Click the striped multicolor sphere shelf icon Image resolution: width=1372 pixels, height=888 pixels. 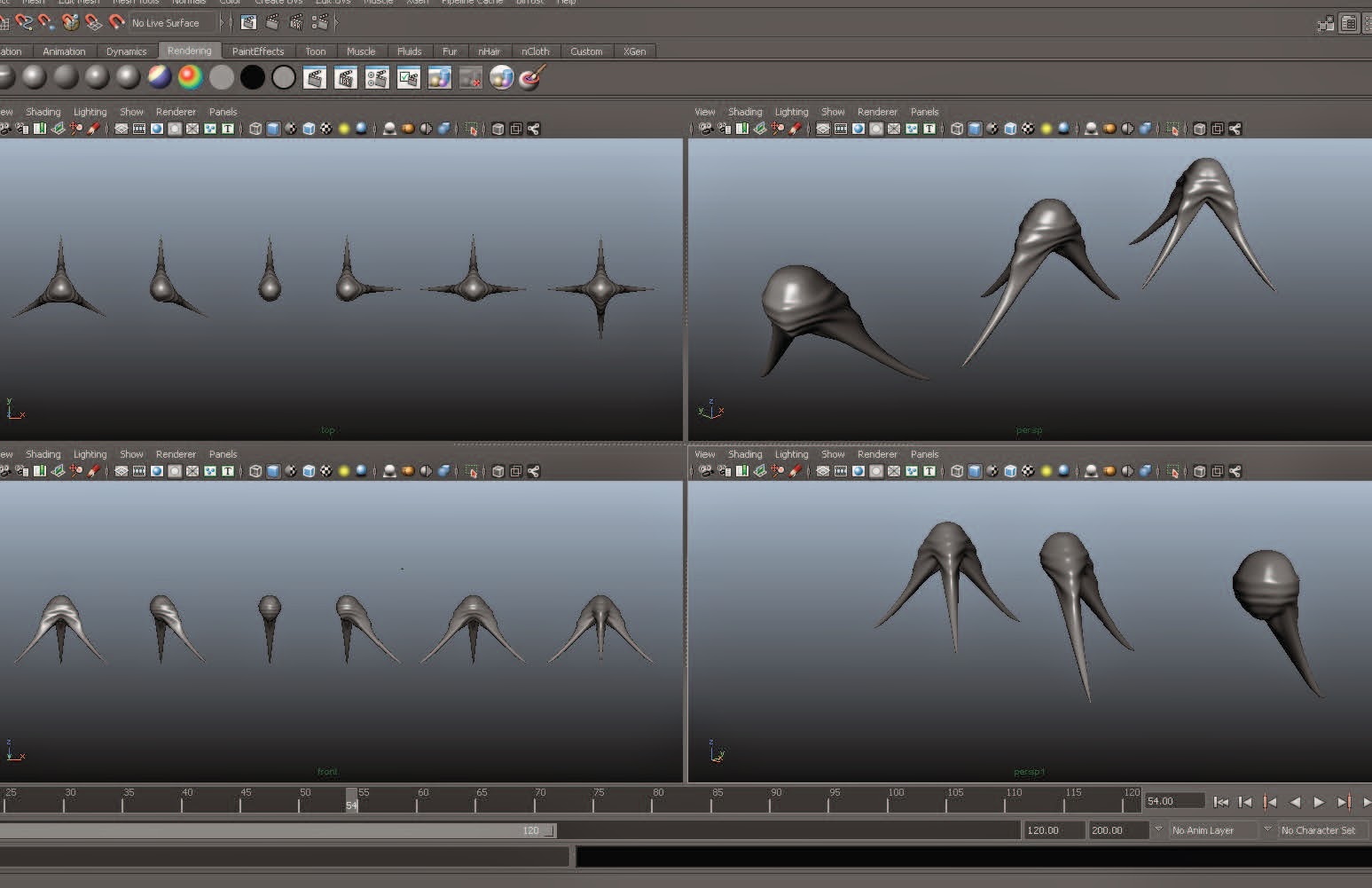coord(160,77)
